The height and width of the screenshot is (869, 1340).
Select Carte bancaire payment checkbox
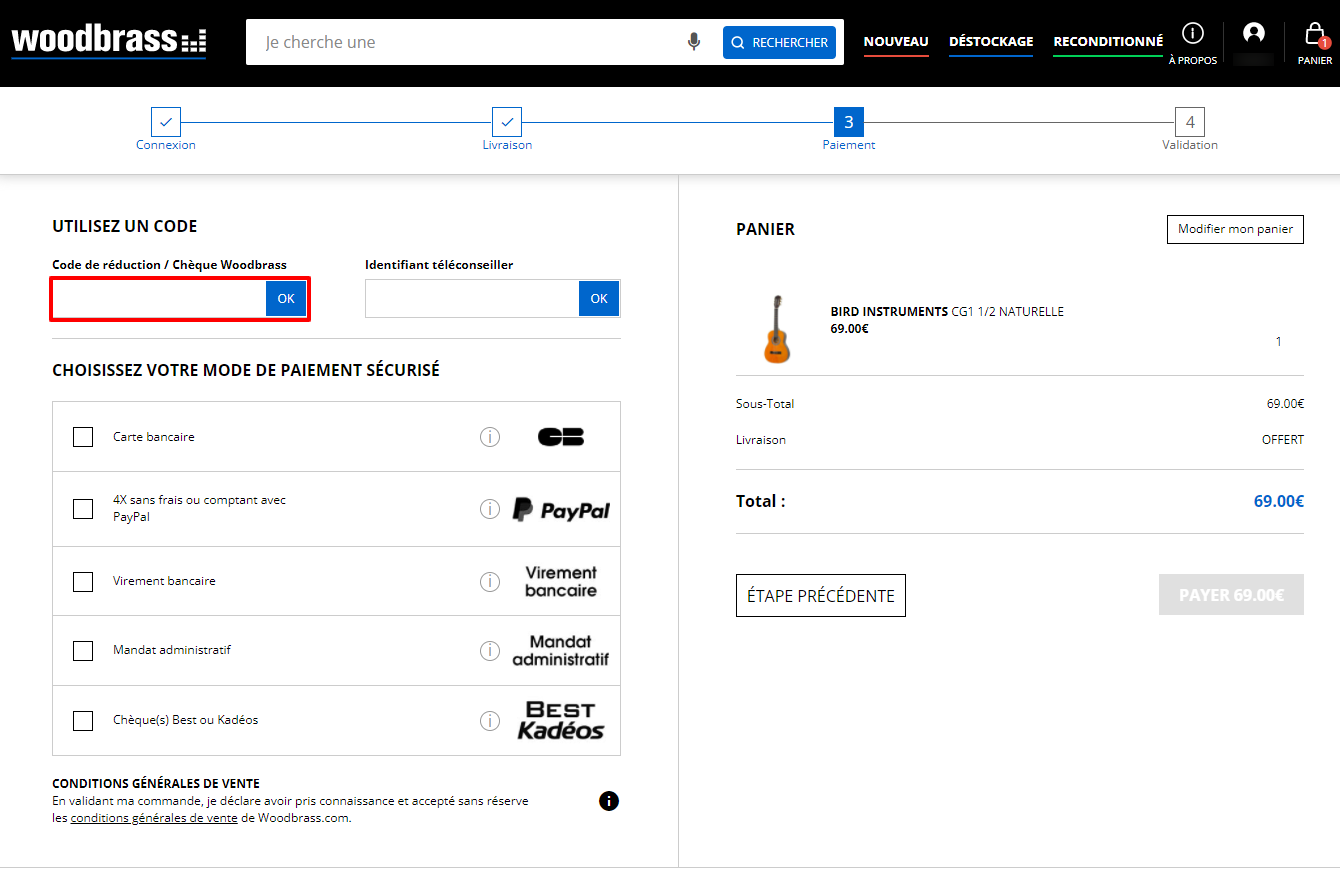(x=83, y=437)
